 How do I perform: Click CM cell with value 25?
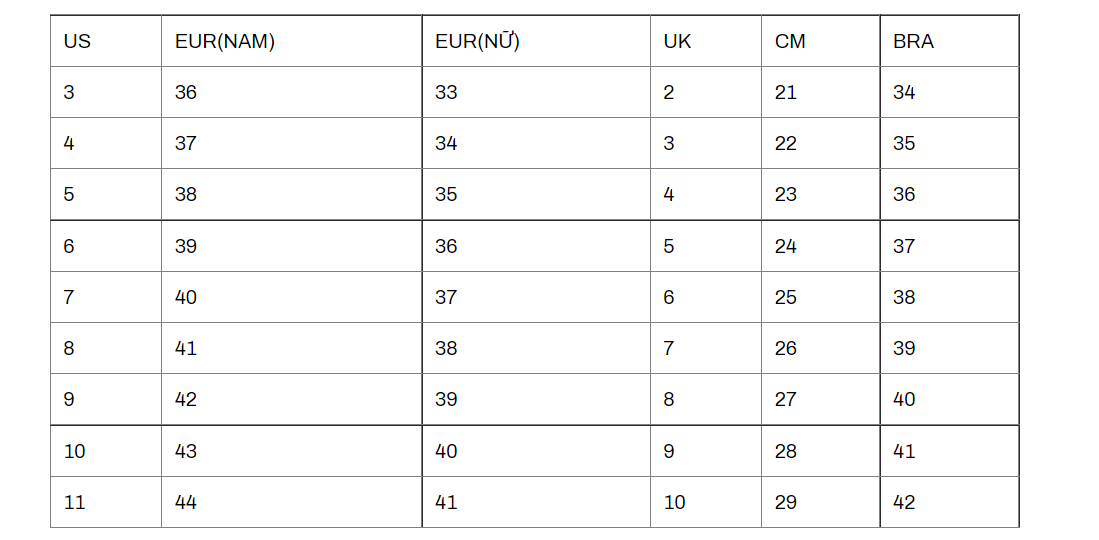pyautogui.click(x=820, y=297)
